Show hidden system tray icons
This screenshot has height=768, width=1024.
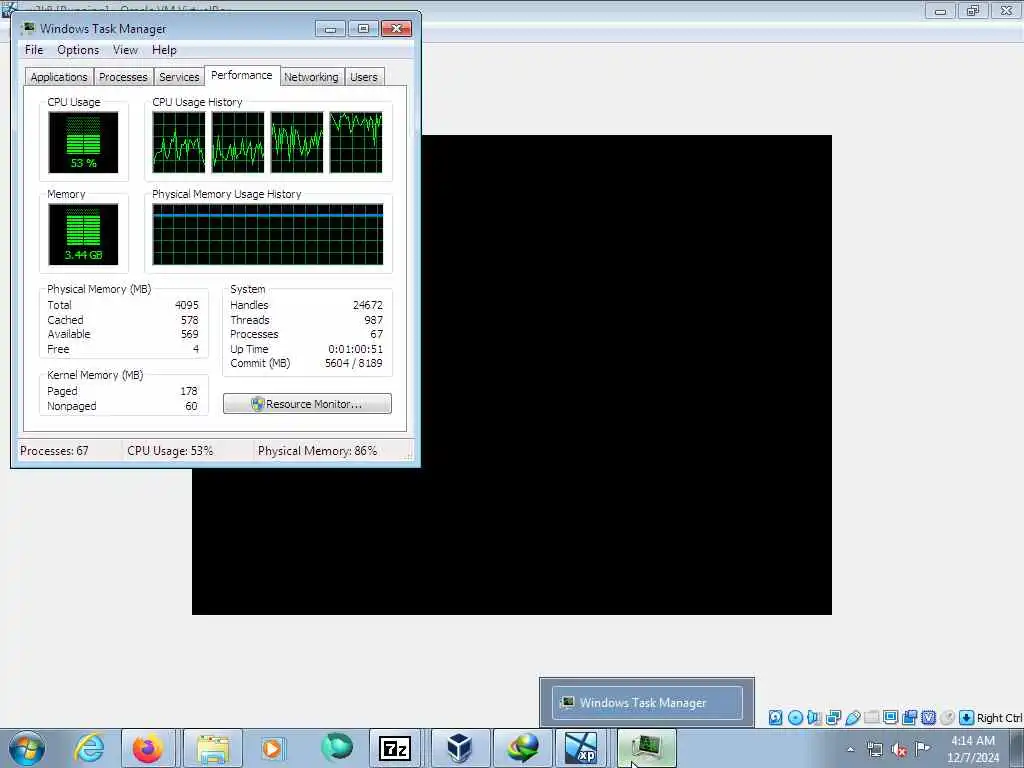point(850,749)
